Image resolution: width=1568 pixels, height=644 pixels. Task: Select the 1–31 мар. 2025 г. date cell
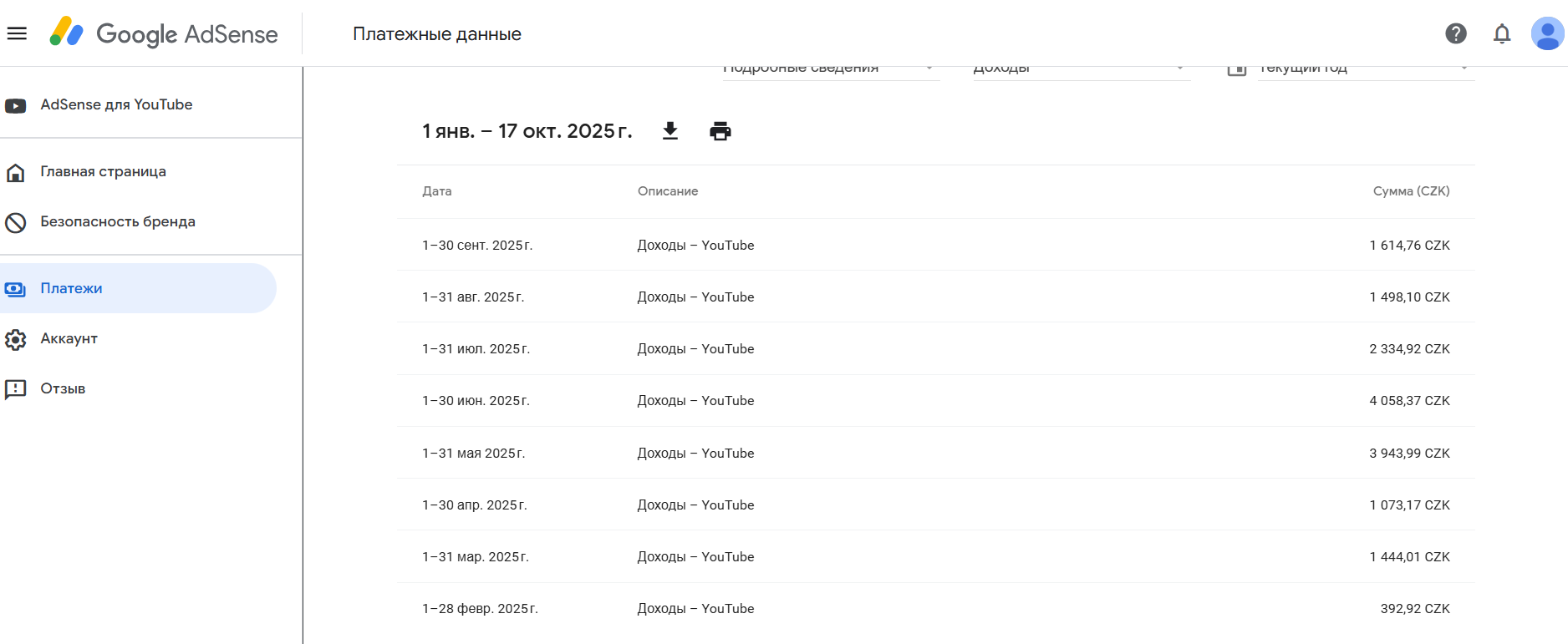coord(476,557)
